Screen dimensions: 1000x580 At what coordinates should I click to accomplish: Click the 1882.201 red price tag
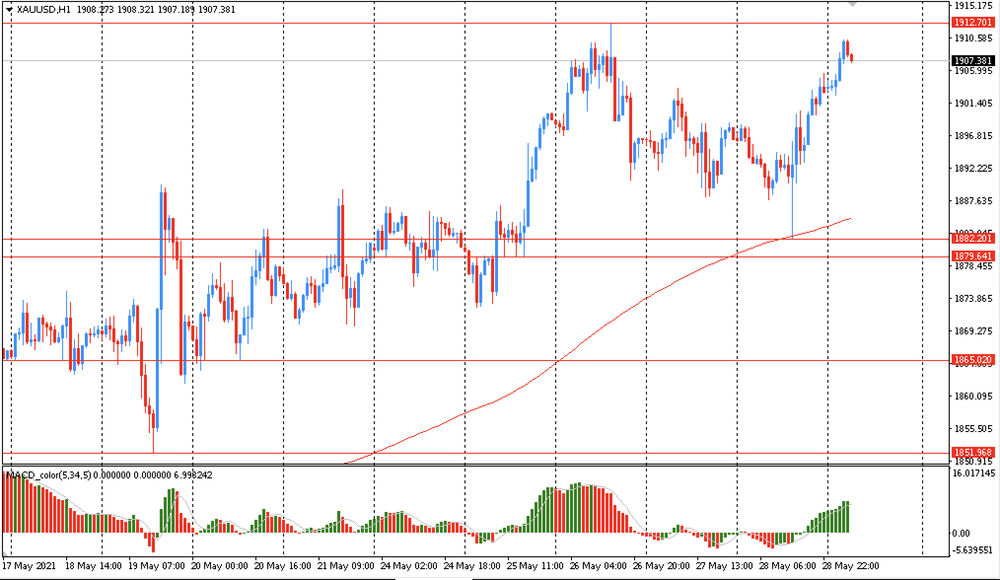973,239
